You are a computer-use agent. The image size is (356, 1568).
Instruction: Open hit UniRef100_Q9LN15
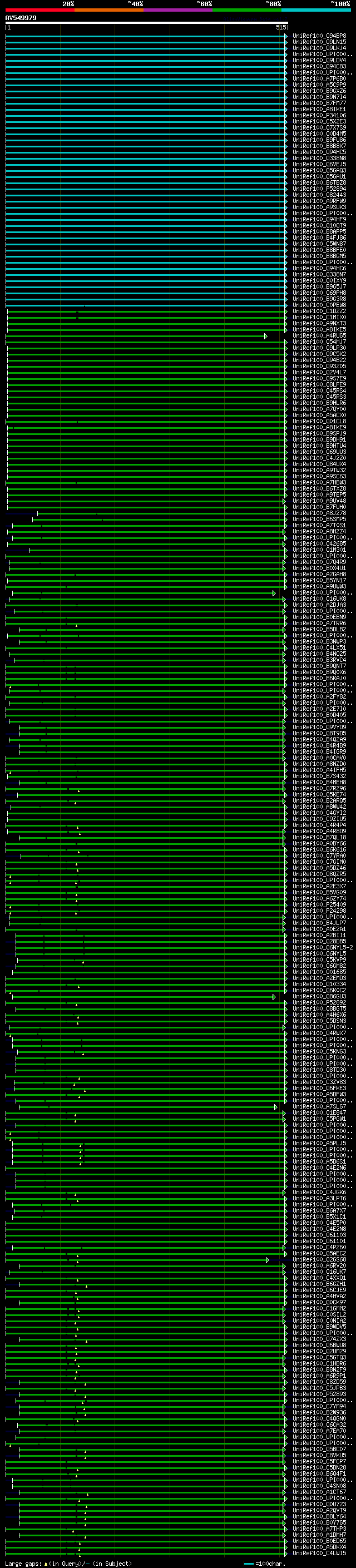click(x=319, y=42)
